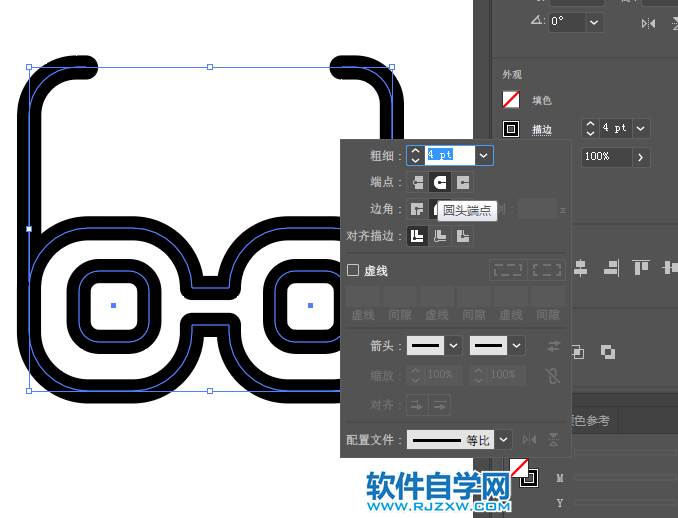Align dashes to corners and path ends

coord(547,270)
